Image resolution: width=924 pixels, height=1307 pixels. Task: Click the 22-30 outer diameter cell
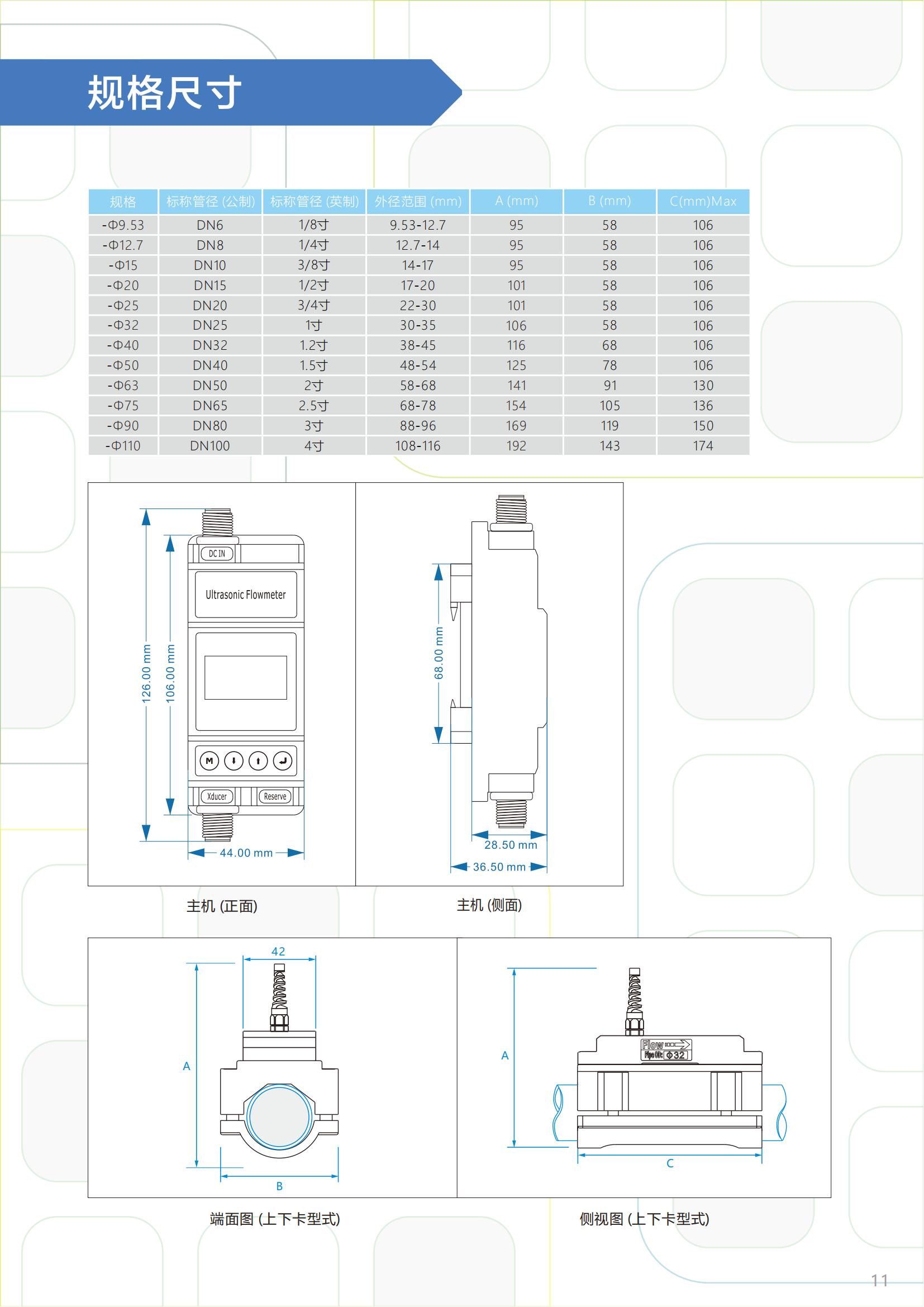point(418,306)
